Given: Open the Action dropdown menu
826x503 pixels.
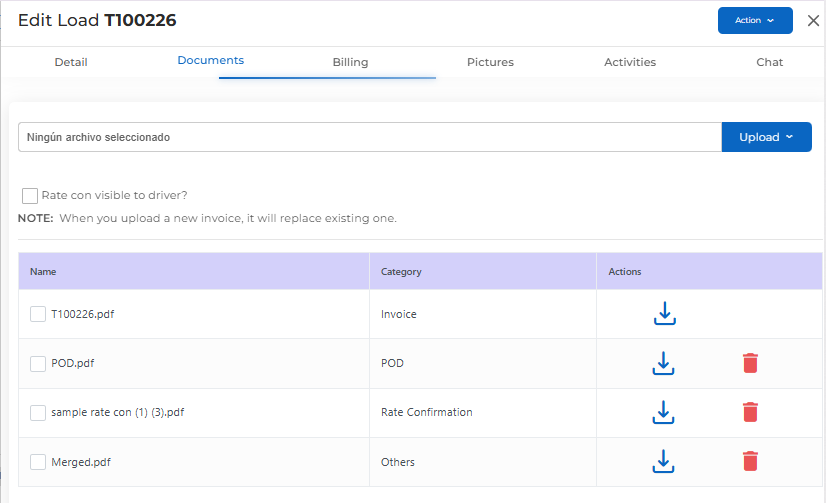Looking at the screenshot, I should pos(754,21).
